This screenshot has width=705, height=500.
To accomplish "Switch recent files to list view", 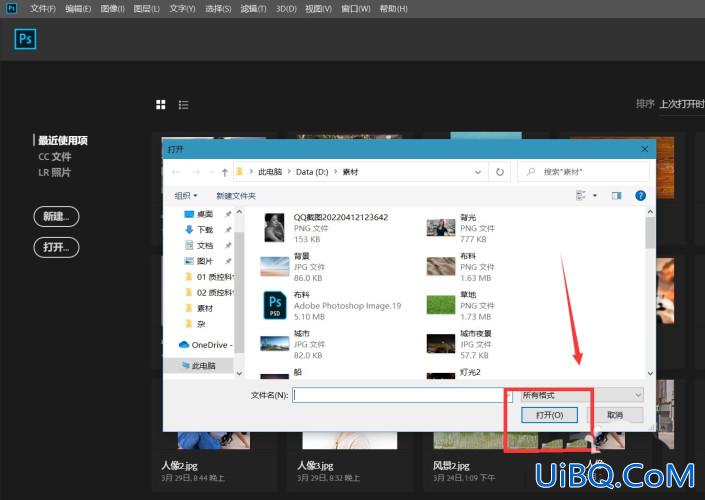I will [x=183, y=105].
